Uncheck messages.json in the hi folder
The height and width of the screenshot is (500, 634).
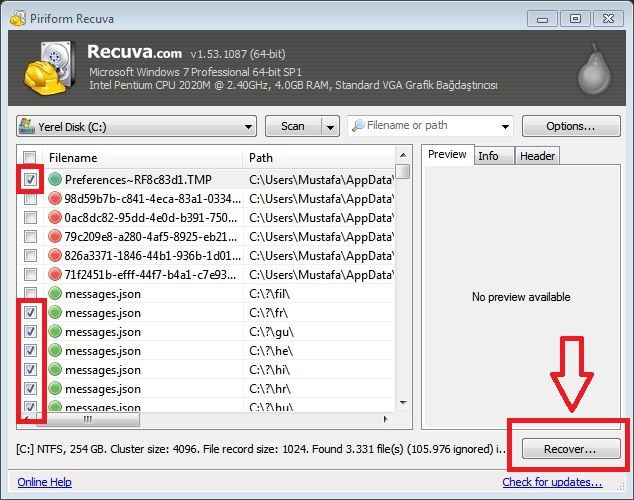pyautogui.click(x=30, y=369)
